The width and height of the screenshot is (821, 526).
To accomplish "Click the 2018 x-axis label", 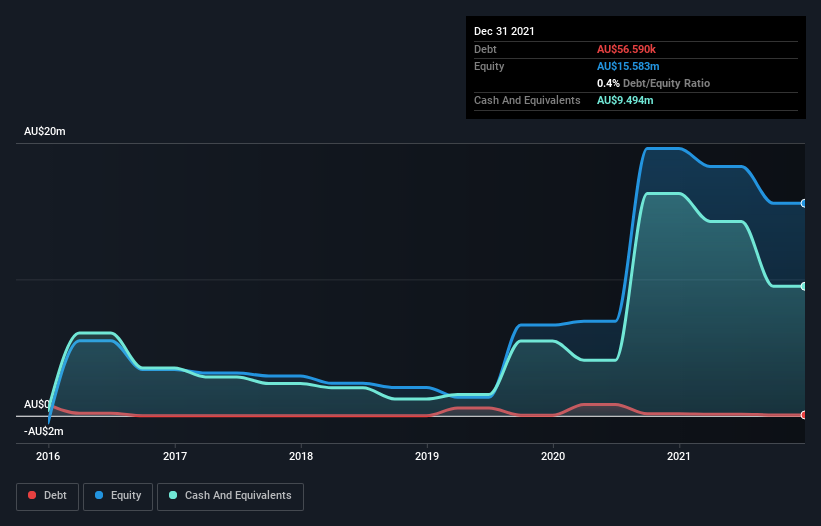I will point(301,456).
